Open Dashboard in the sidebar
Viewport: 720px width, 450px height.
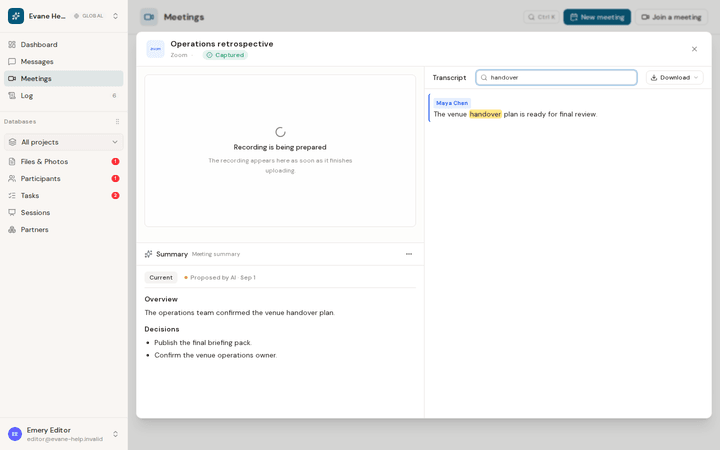tap(63, 45)
